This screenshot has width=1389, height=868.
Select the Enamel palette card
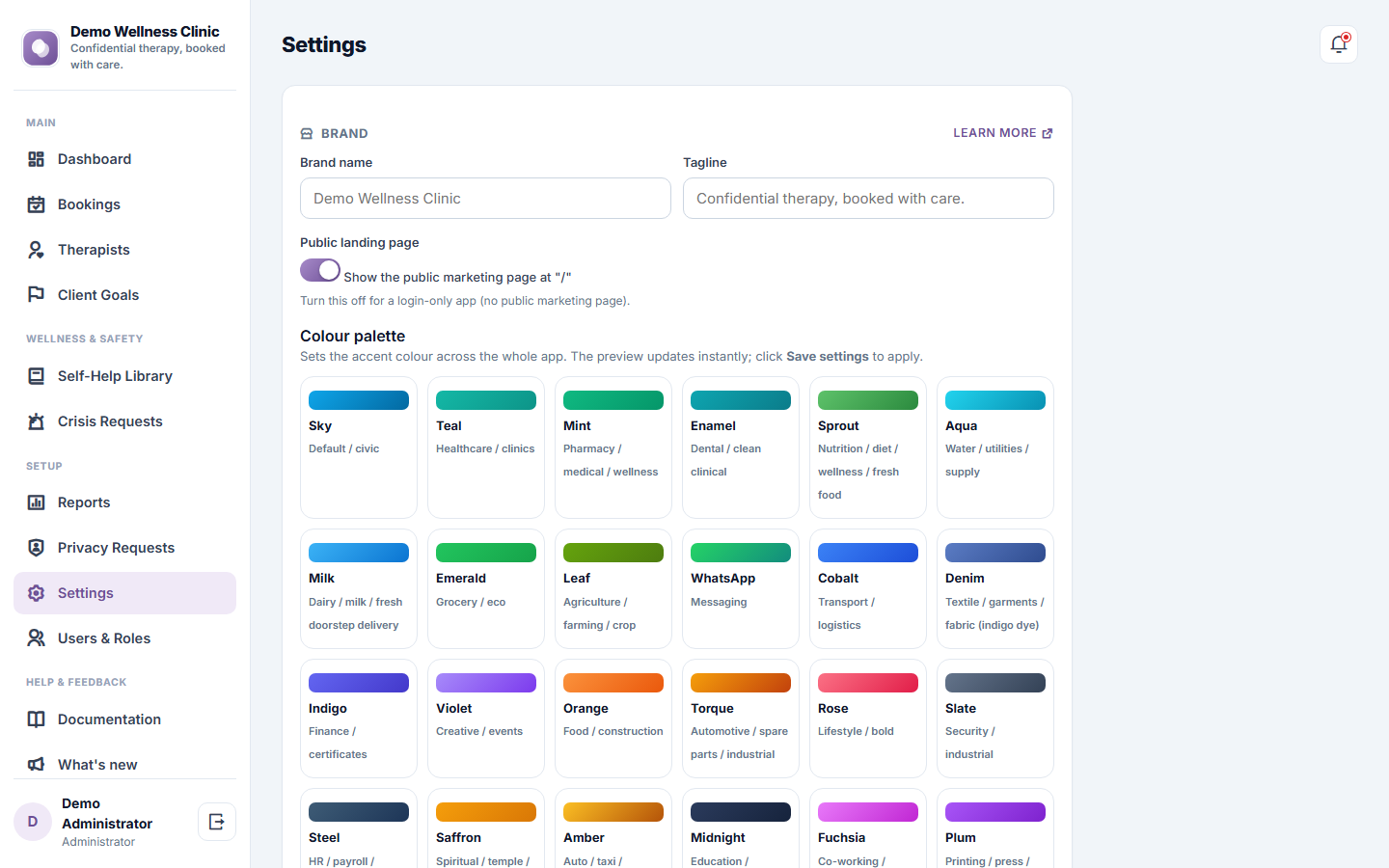coord(741,448)
